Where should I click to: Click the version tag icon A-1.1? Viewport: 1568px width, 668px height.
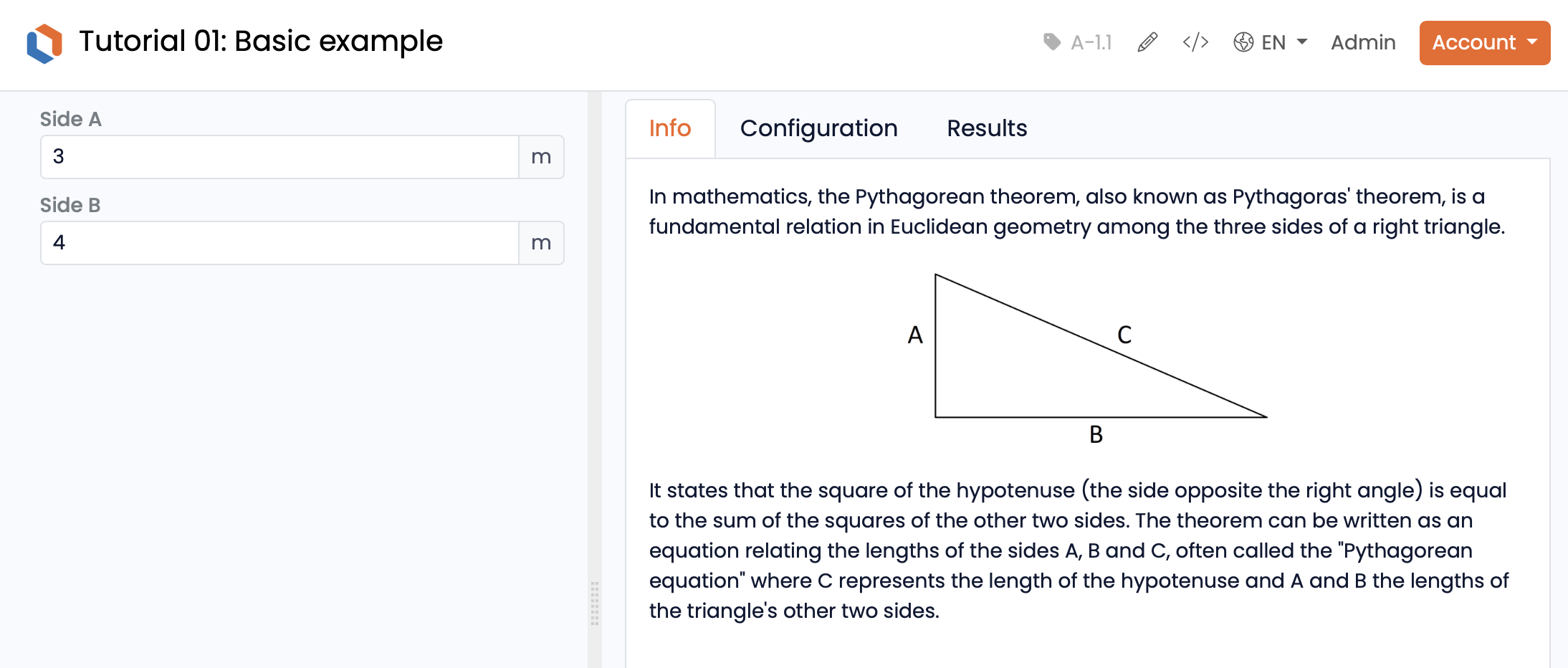[x=1051, y=42]
